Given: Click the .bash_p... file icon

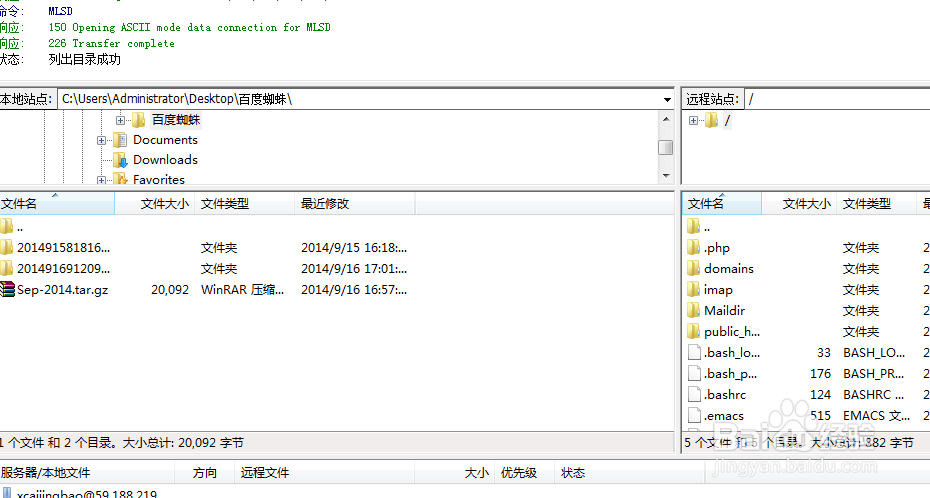Looking at the screenshot, I should pyautogui.click(x=694, y=373).
